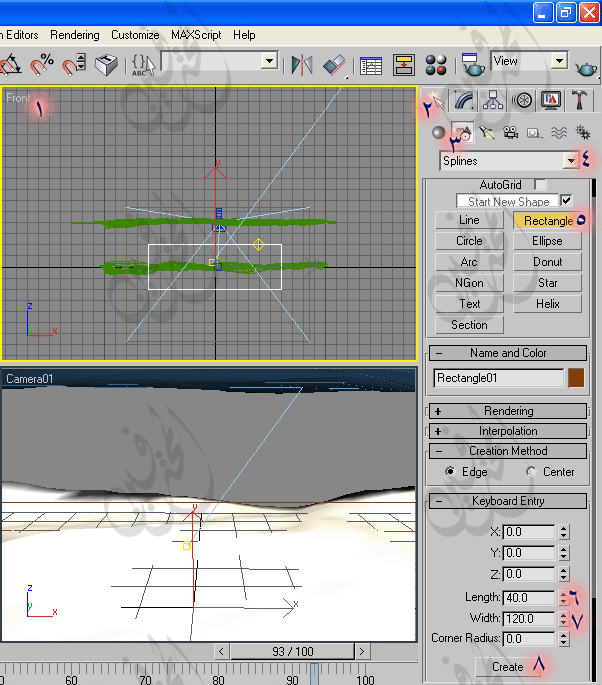Select Helpers category icon
The height and width of the screenshot is (685, 602).
pos(534,132)
